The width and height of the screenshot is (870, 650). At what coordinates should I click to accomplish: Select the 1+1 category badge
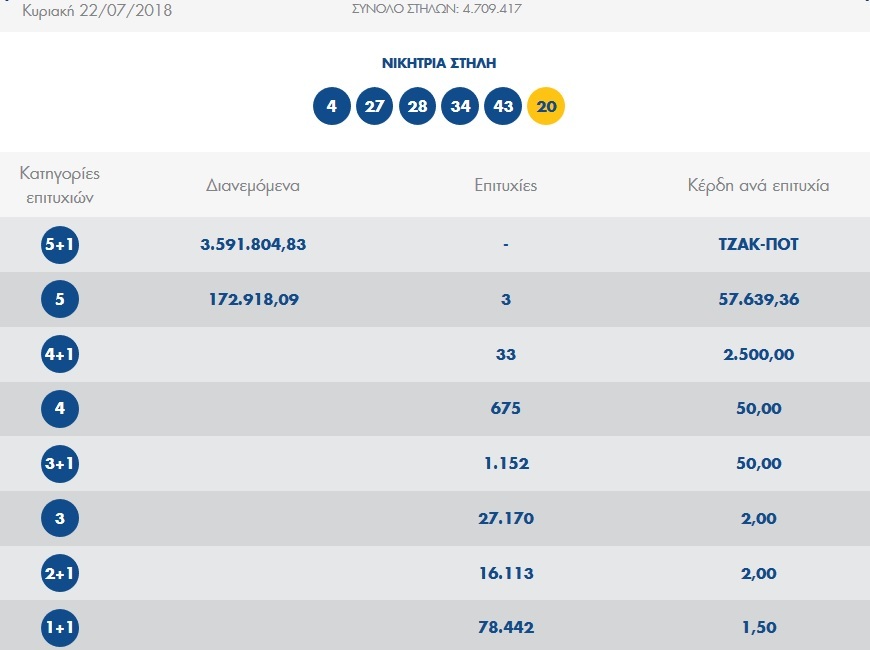tap(60, 628)
